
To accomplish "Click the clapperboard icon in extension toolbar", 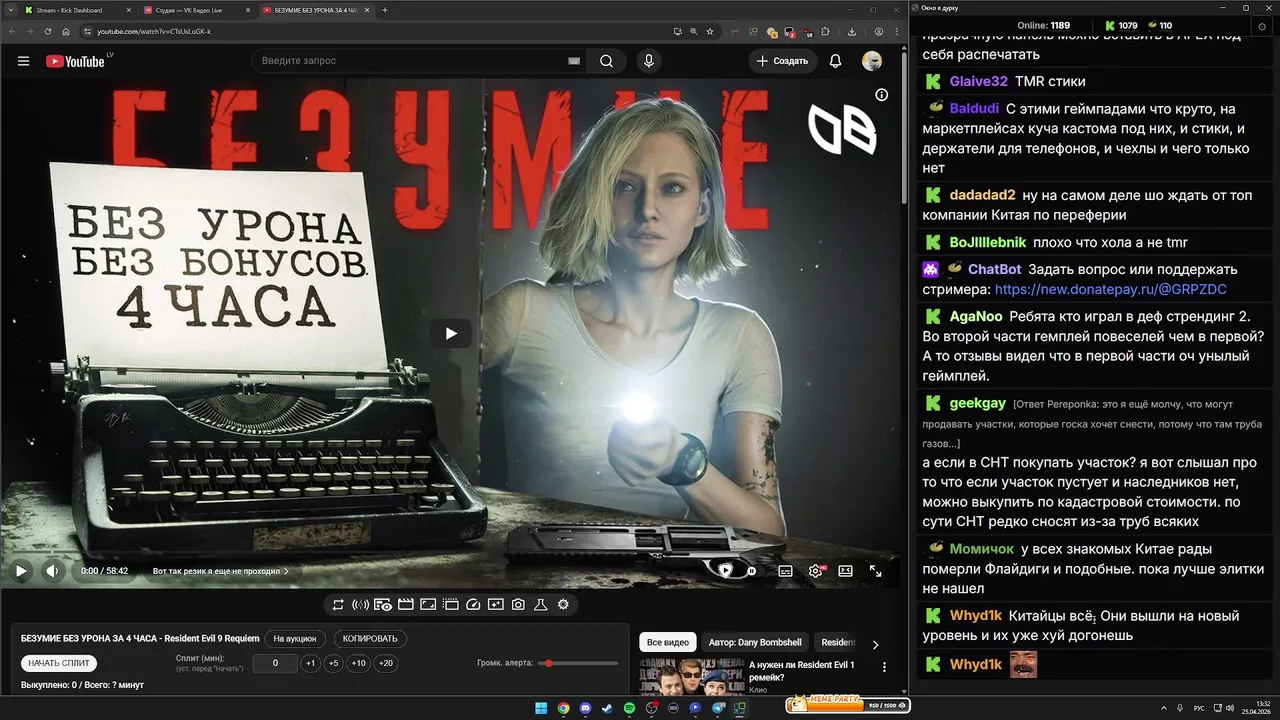I will pyautogui.click(x=405, y=604).
